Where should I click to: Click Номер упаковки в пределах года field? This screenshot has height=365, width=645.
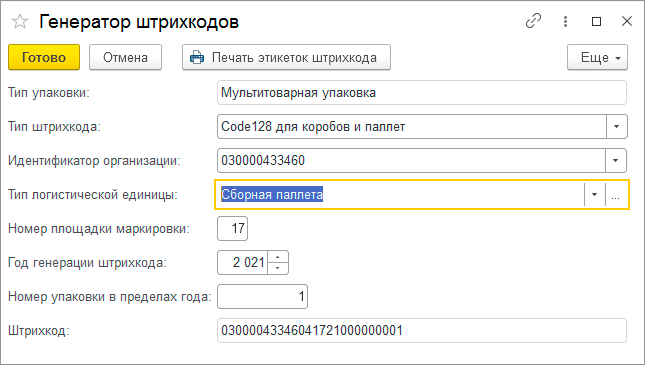(x=262, y=296)
